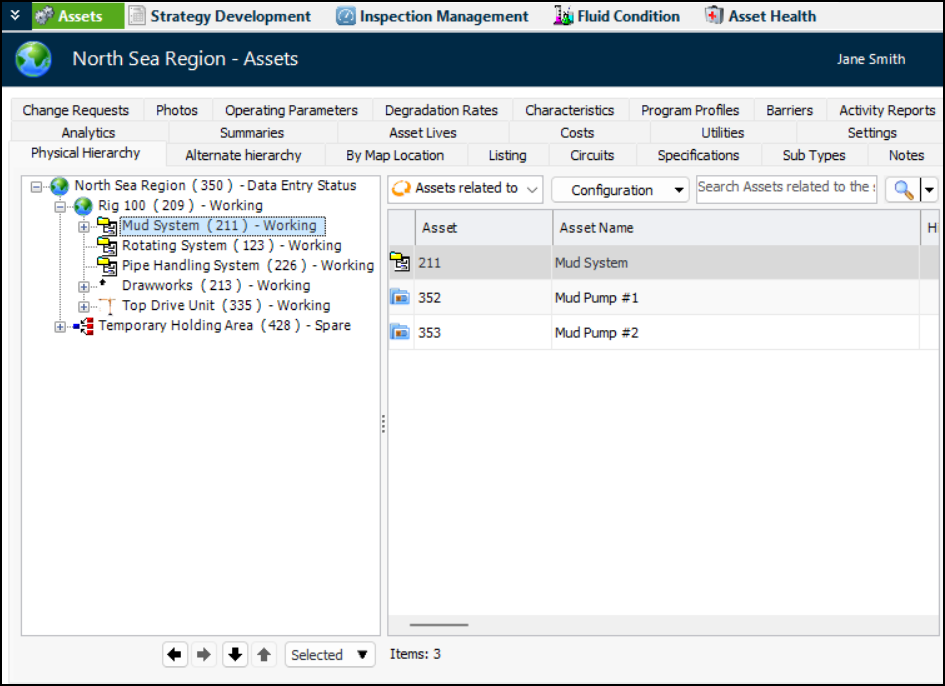Expand the Drawworks tree node
The image size is (945, 686).
pos(84,286)
